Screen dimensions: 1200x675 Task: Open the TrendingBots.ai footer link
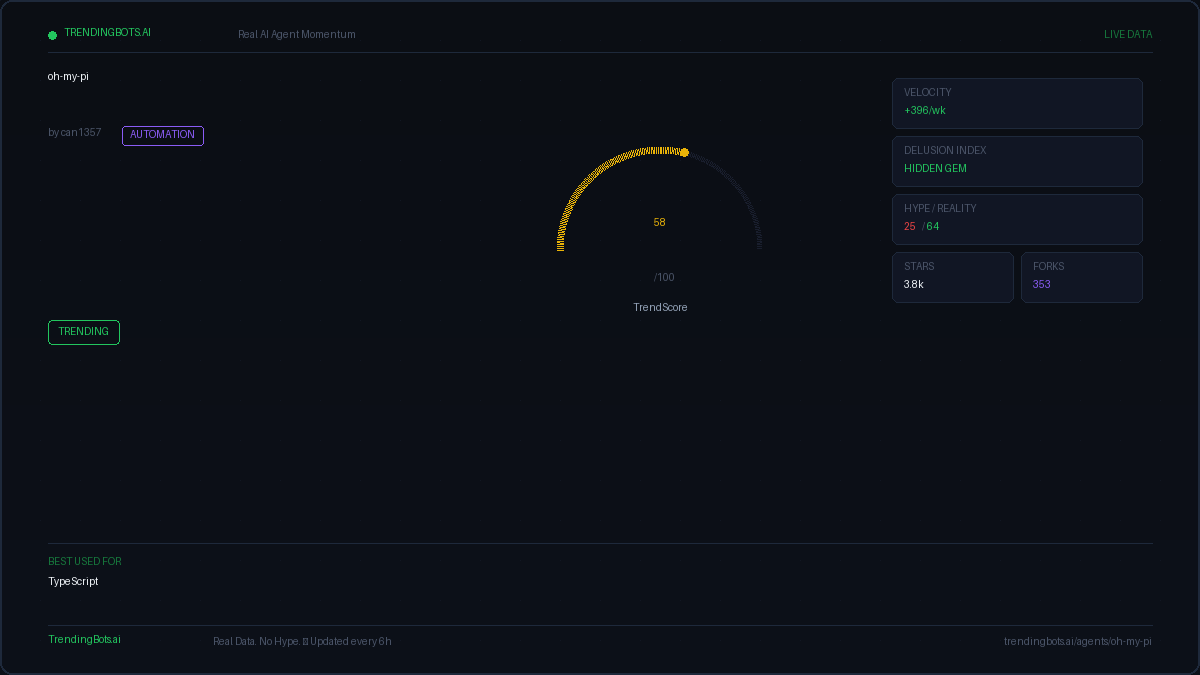point(84,640)
